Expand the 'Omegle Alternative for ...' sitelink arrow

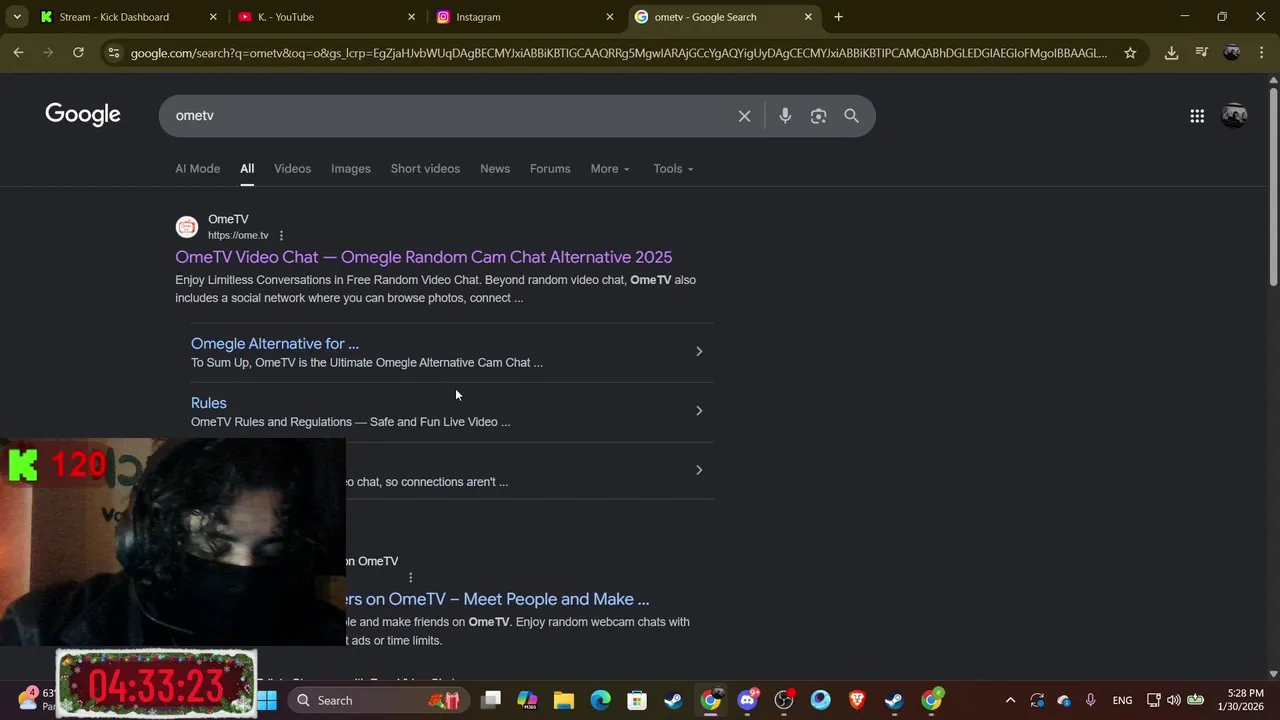pos(699,351)
